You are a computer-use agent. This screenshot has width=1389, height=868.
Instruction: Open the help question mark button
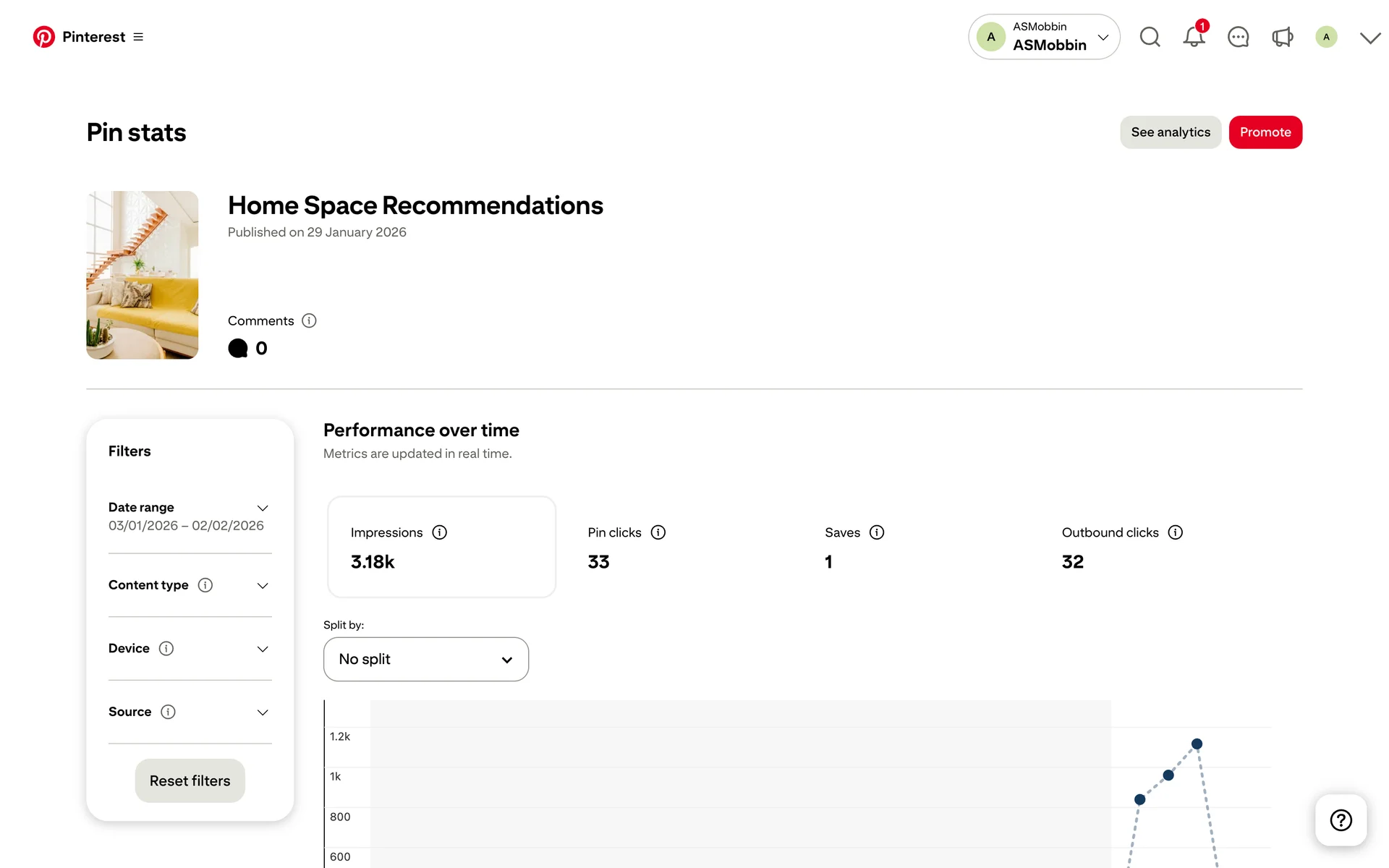[1341, 820]
